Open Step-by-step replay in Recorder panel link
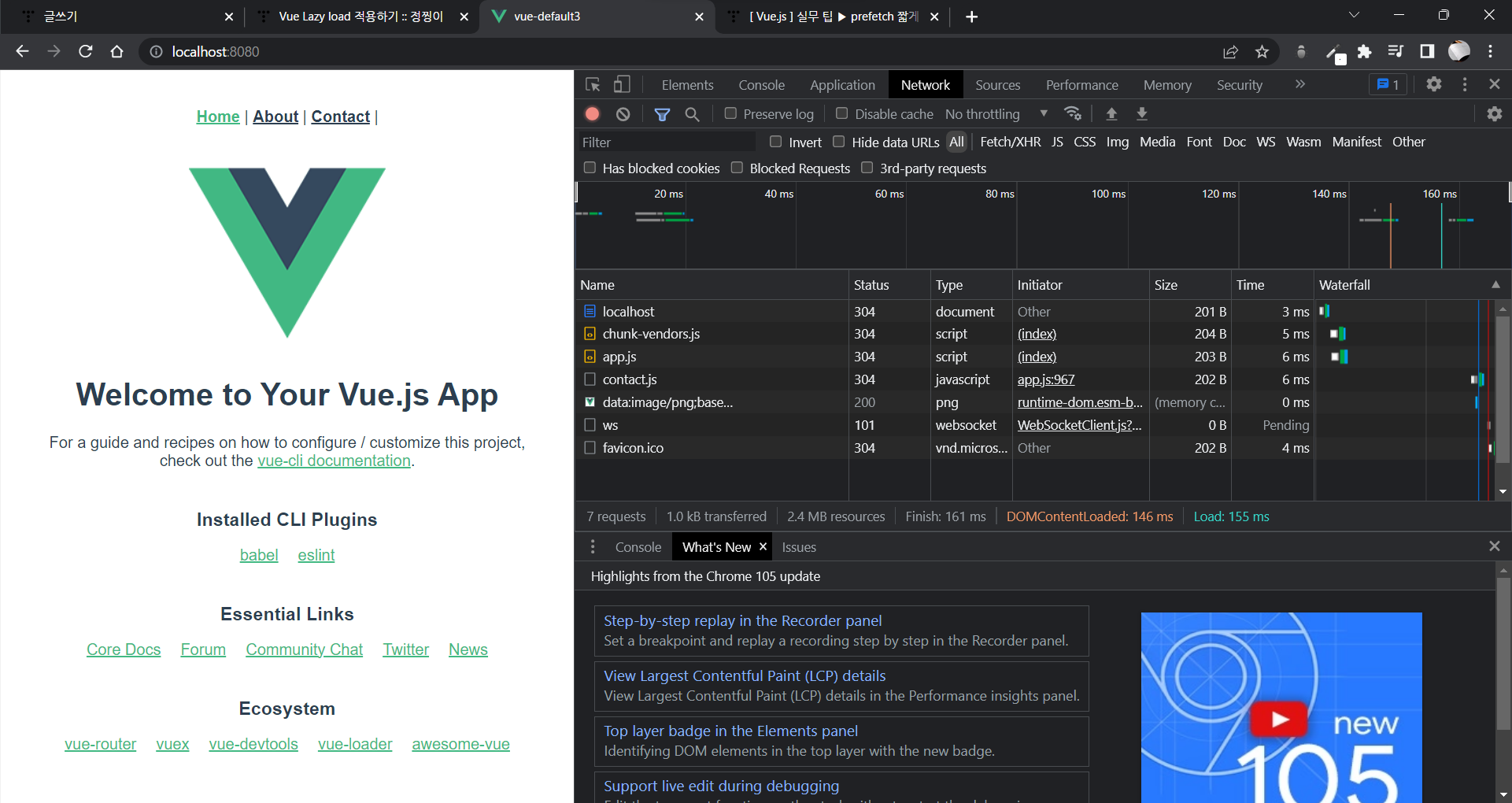Image resolution: width=1512 pixels, height=803 pixels. tap(742, 620)
